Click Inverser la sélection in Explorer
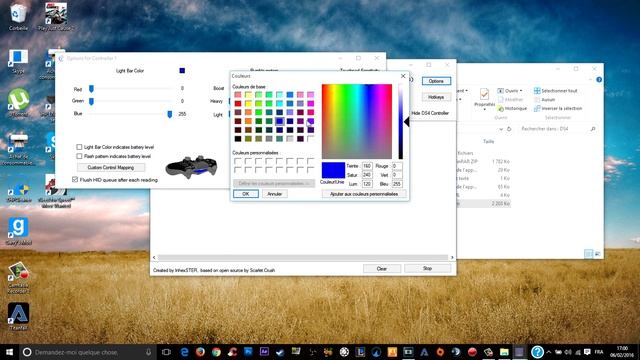Image resolution: width=640 pixels, height=360 pixels. click(x=558, y=109)
